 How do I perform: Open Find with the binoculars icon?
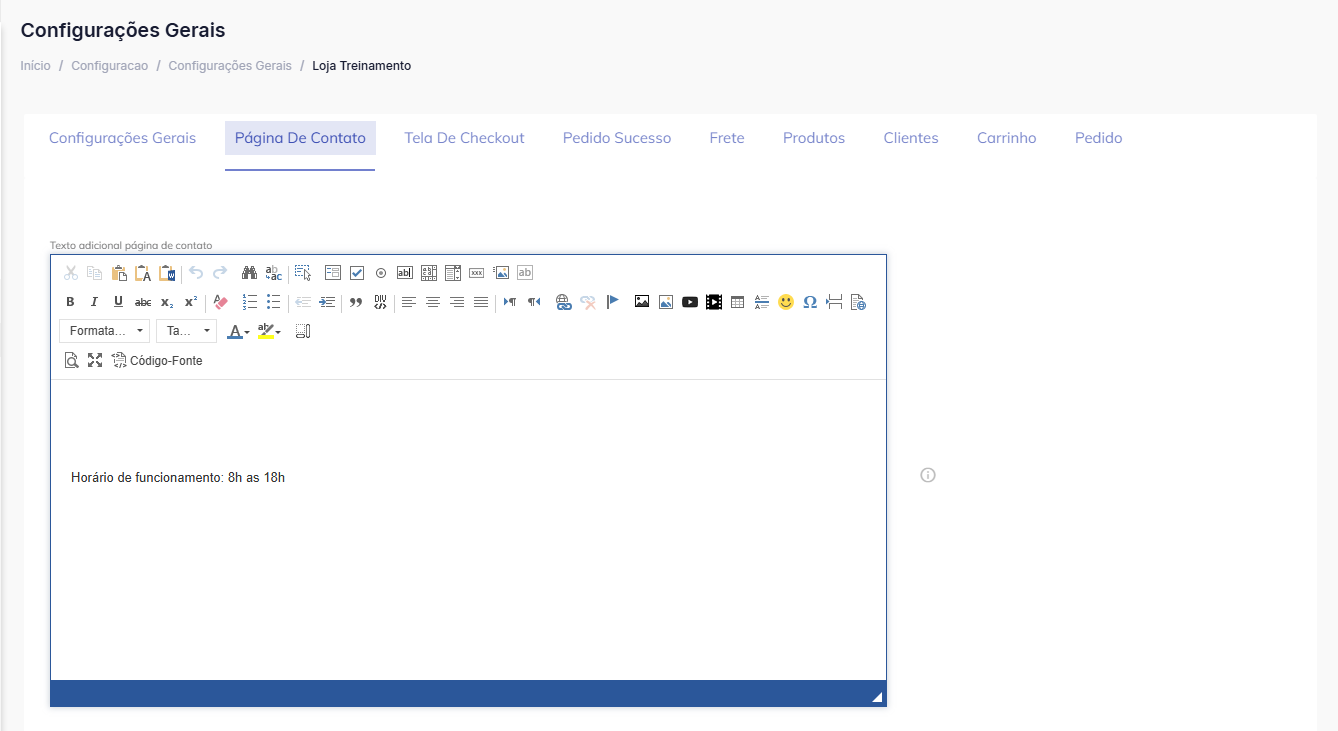pyautogui.click(x=250, y=273)
